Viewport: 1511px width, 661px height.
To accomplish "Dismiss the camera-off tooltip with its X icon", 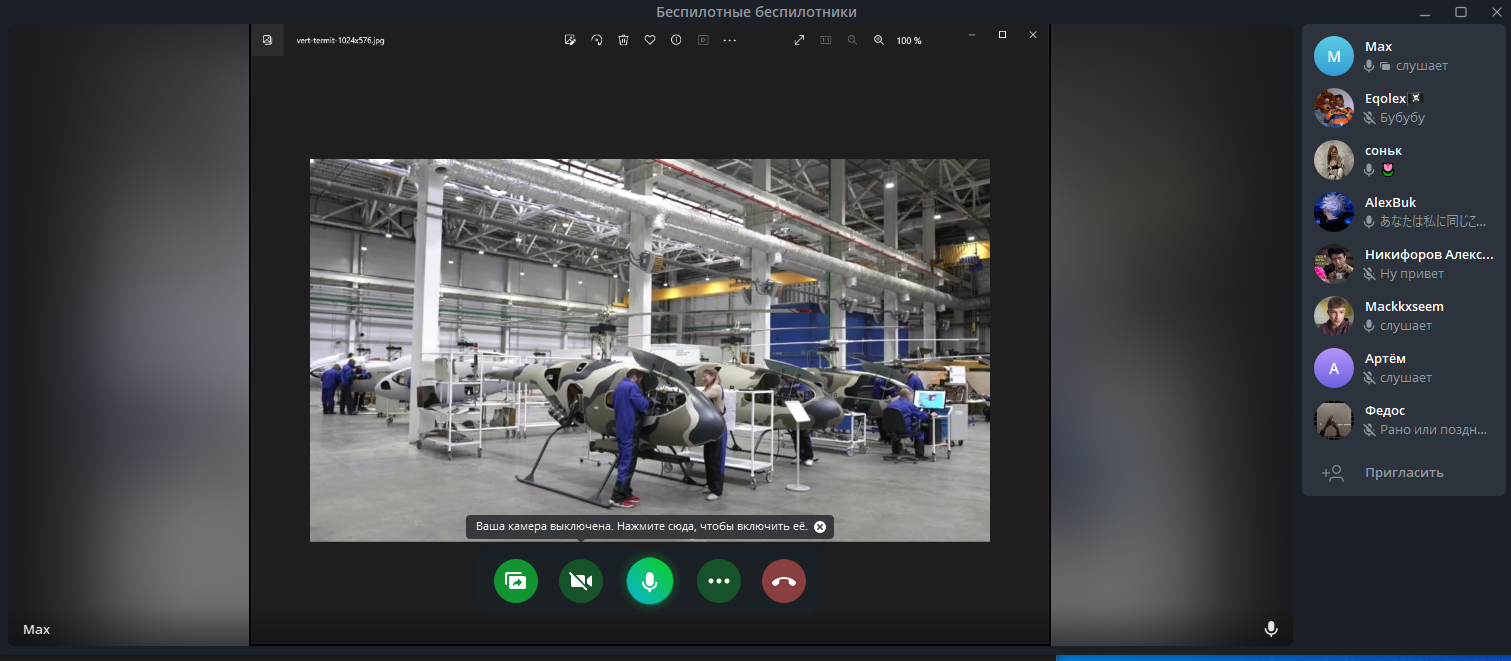I will pos(820,527).
